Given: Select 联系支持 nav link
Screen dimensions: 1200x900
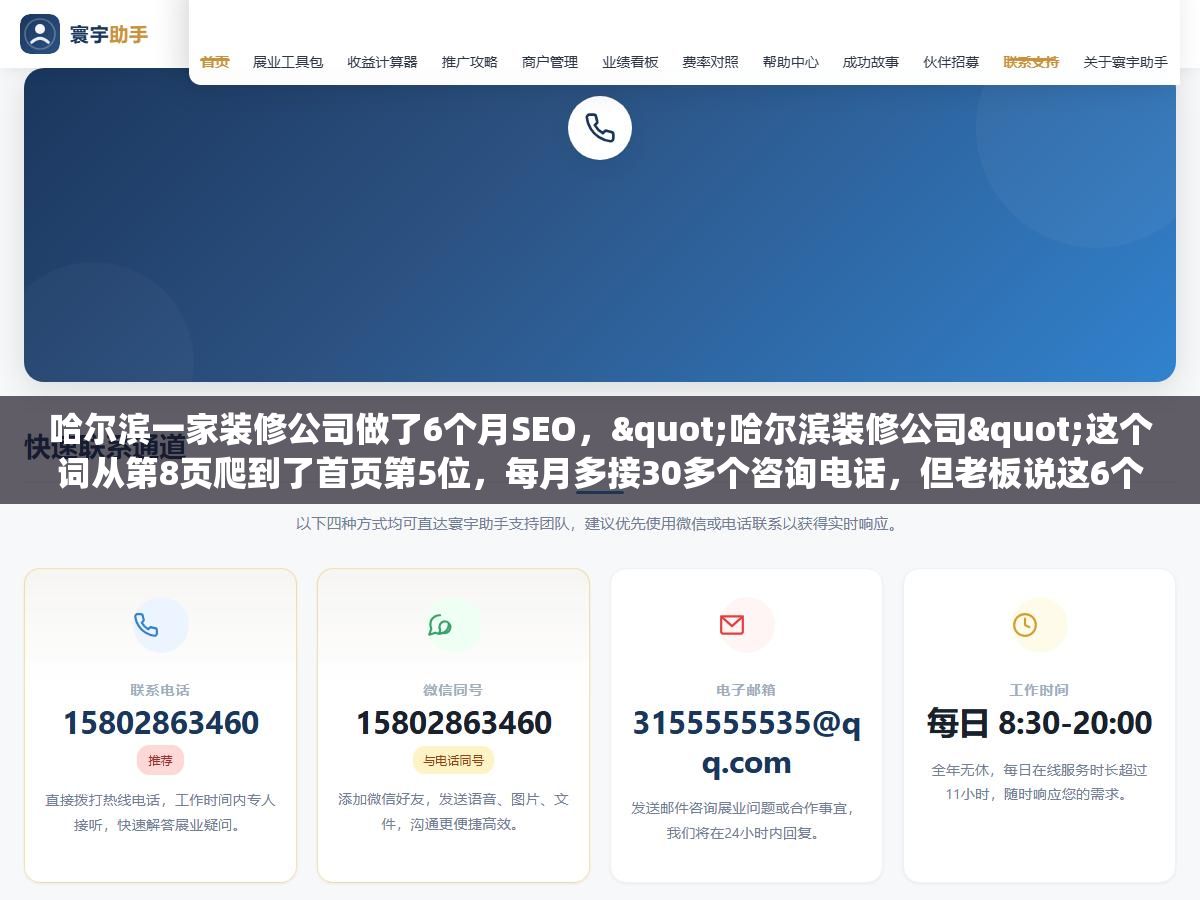Looking at the screenshot, I should tap(1031, 62).
